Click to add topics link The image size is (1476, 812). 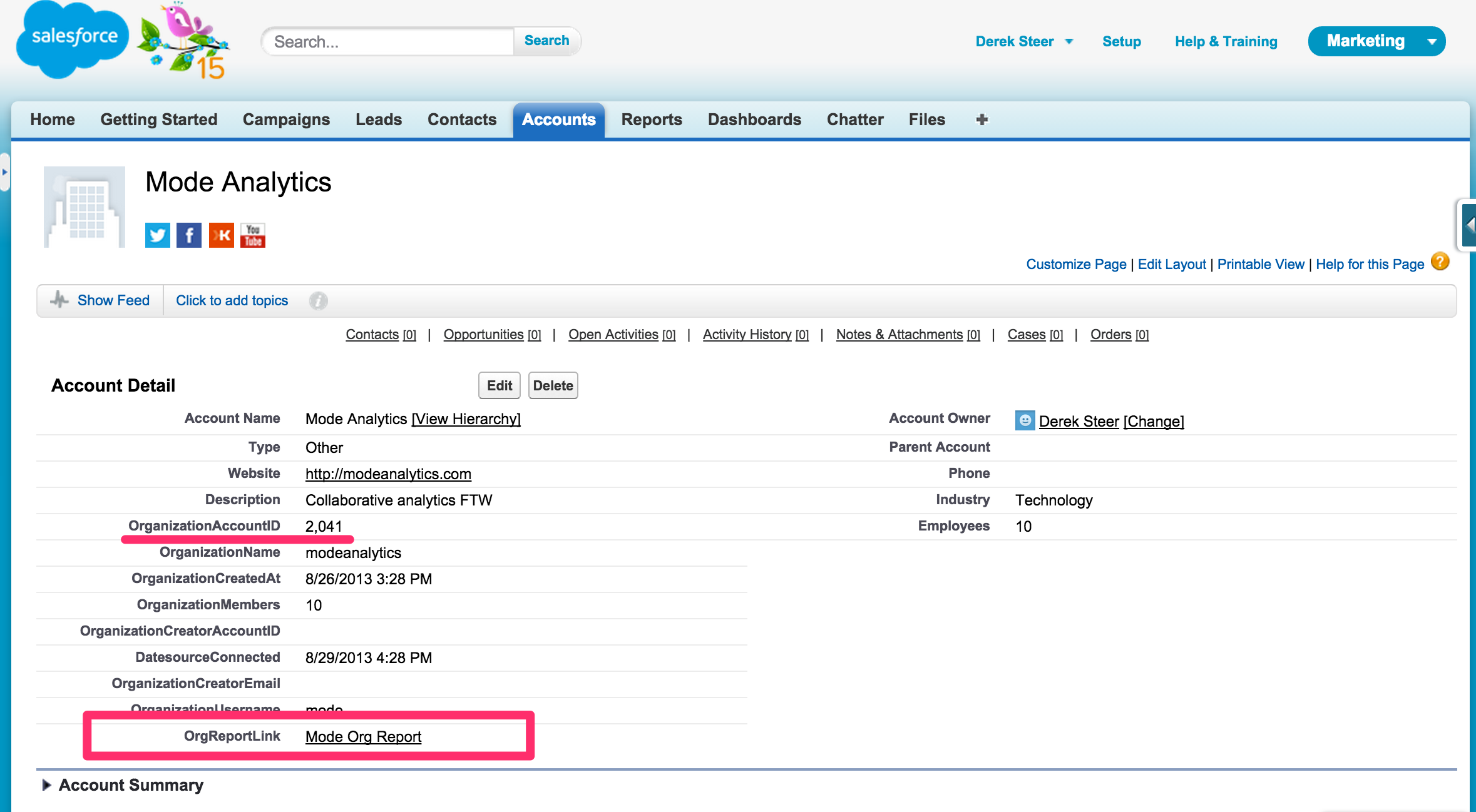(x=232, y=300)
